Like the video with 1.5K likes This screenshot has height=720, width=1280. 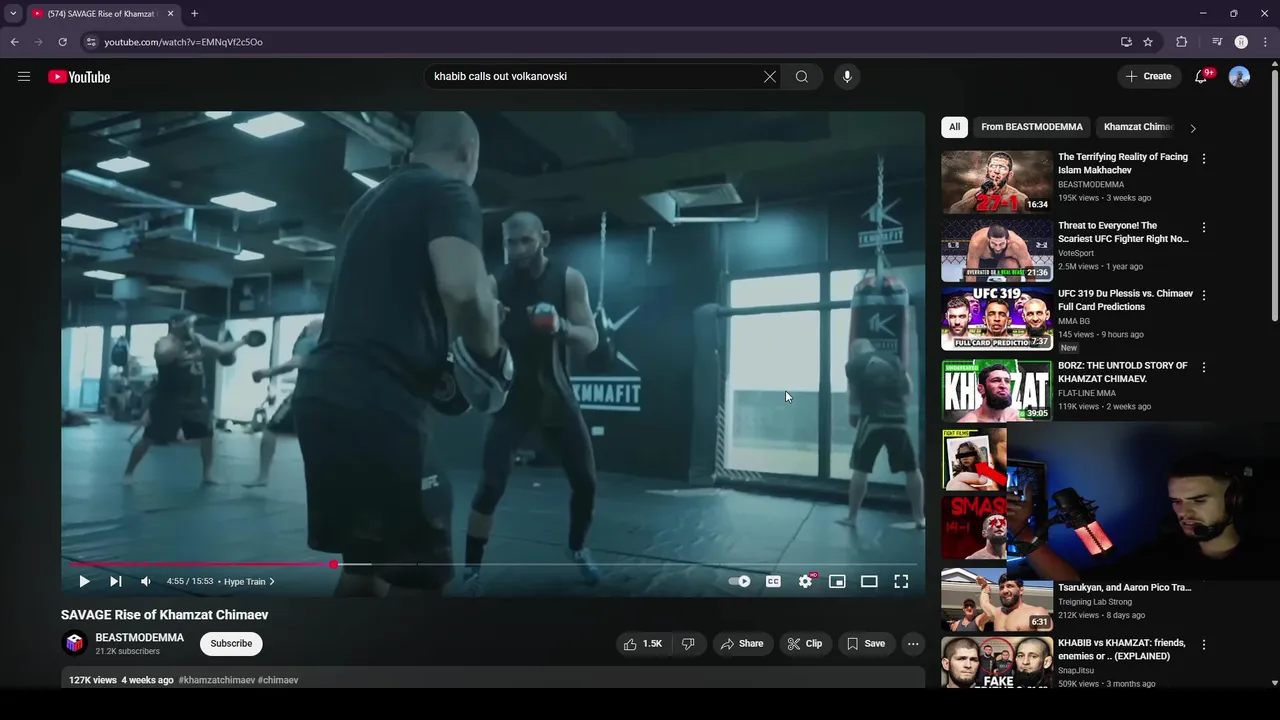643,644
